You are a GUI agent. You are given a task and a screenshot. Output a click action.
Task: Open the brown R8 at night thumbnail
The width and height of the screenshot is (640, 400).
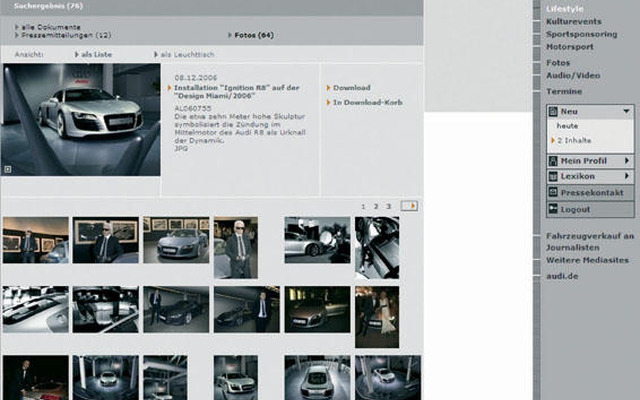click(317, 309)
